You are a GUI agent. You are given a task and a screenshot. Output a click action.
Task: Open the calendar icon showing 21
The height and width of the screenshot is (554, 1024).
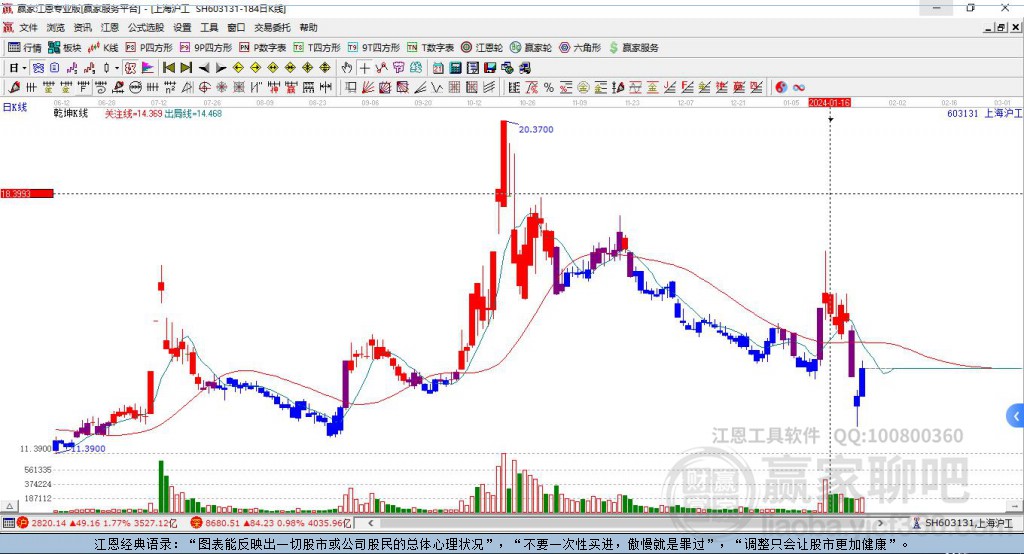[438, 68]
